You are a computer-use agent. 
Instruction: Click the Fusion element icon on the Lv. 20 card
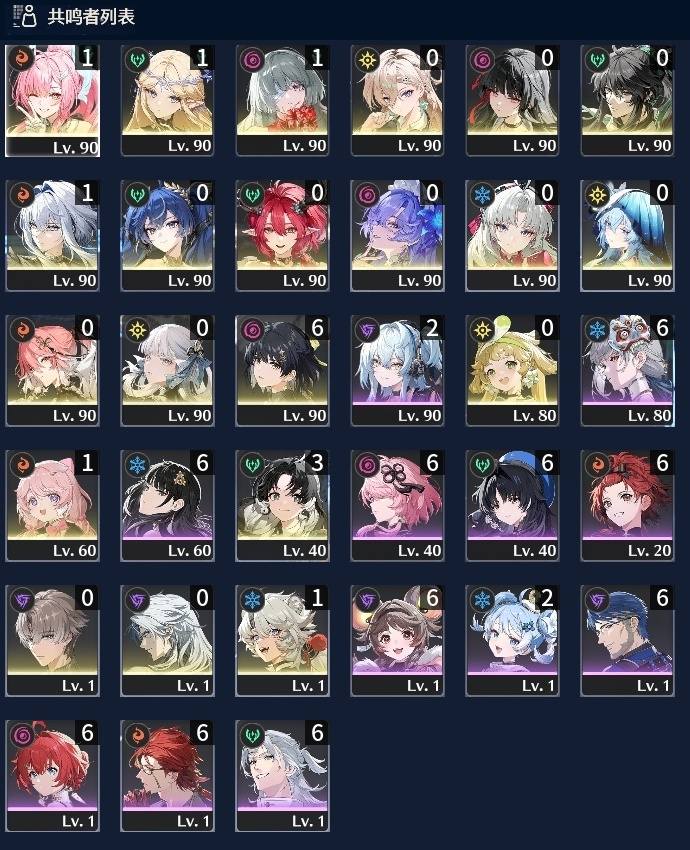598,465
